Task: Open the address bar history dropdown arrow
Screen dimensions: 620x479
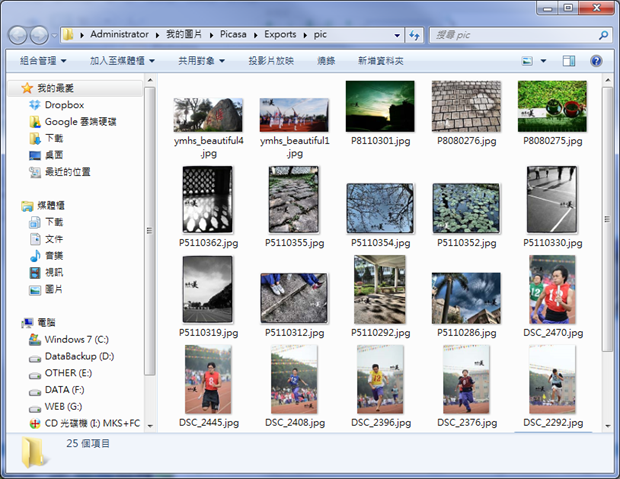Action: 397,35
